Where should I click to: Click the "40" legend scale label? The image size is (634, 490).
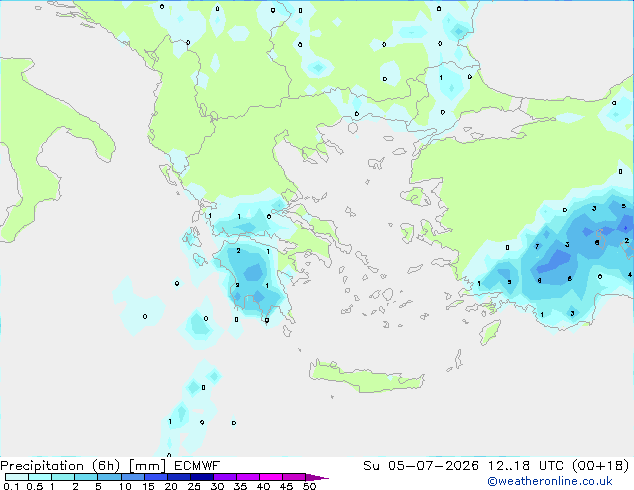pos(263,486)
